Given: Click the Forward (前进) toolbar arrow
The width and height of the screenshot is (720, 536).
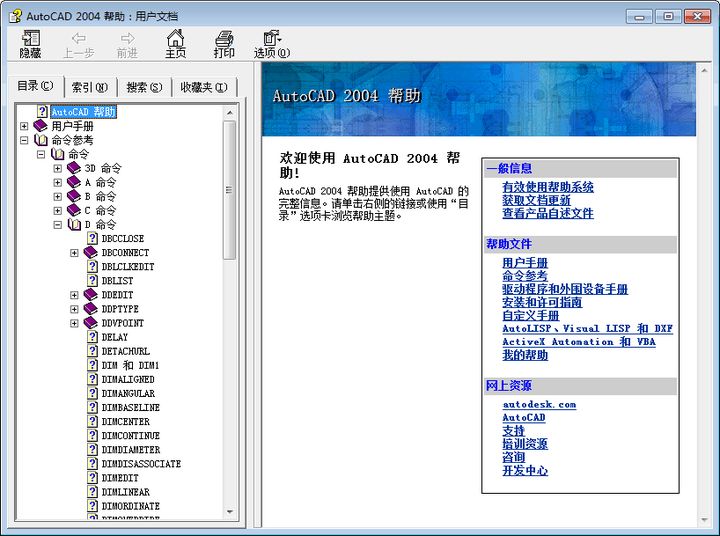Looking at the screenshot, I should click(127, 44).
